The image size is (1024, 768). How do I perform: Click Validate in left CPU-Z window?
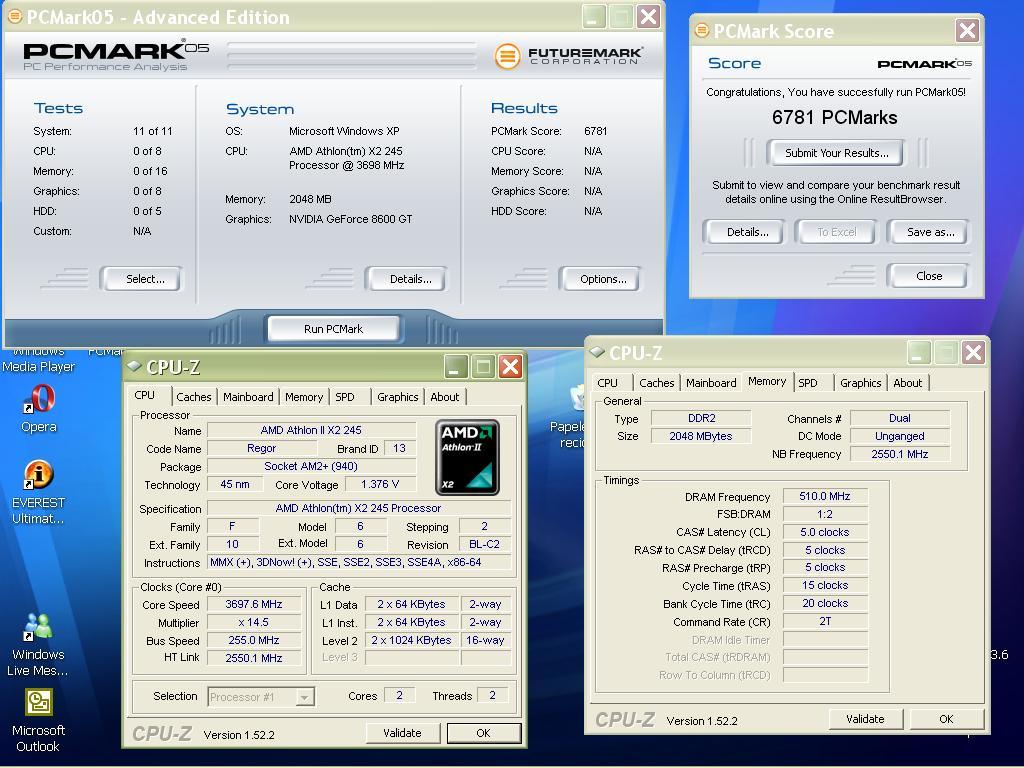(402, 733)
